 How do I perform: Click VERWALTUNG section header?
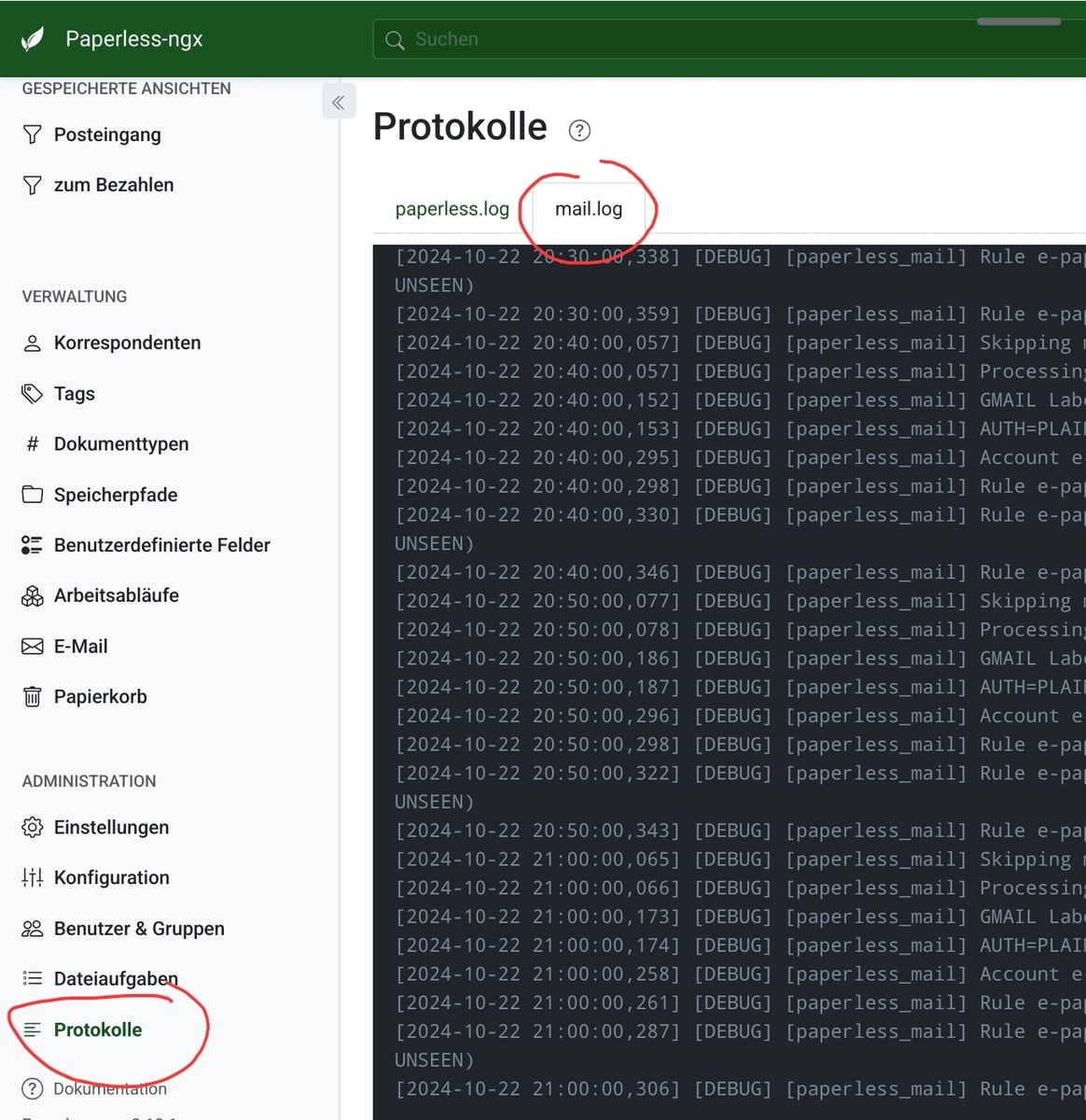point(75,297)
